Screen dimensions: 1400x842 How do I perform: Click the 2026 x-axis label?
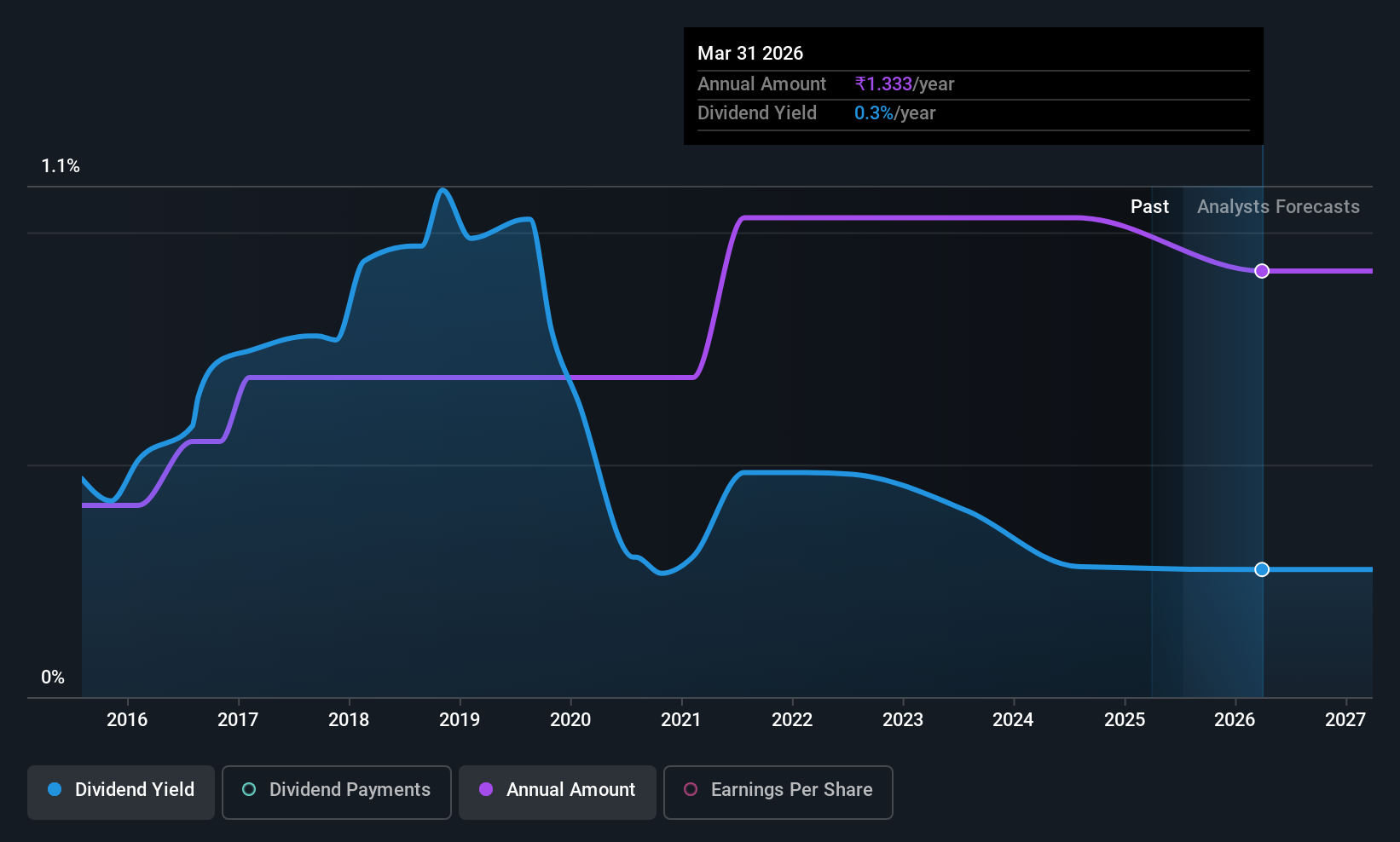click(x=1235, y=720)
